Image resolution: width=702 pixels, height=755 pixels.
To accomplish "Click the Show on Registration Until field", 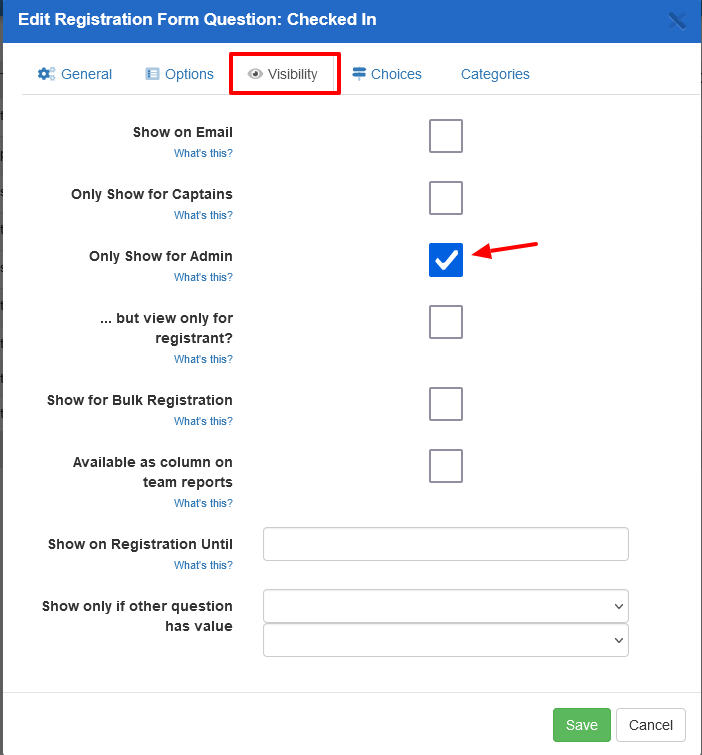I will [x=445, y=544].
